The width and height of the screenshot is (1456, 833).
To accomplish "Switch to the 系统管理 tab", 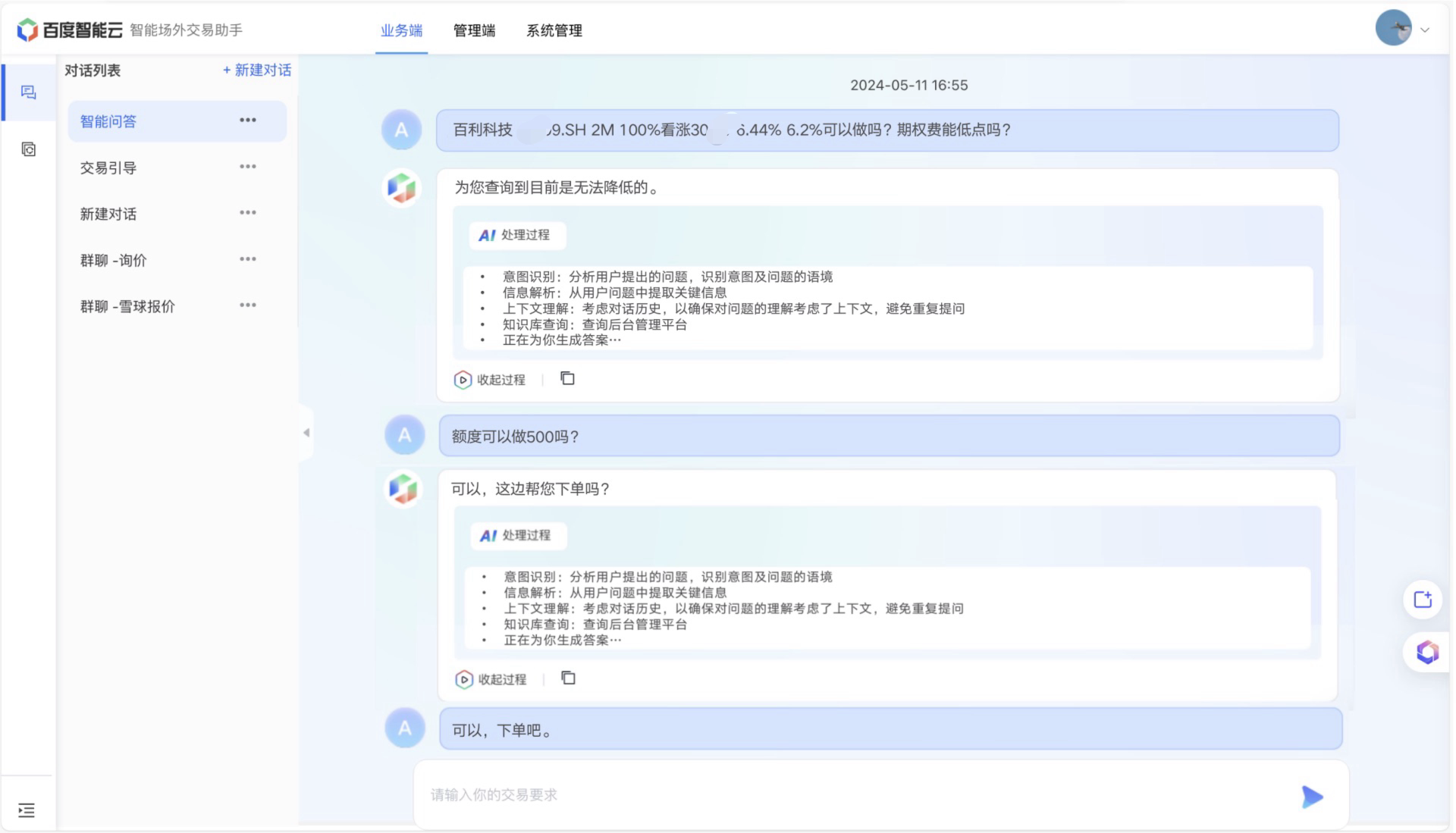I will coord(554,30).
